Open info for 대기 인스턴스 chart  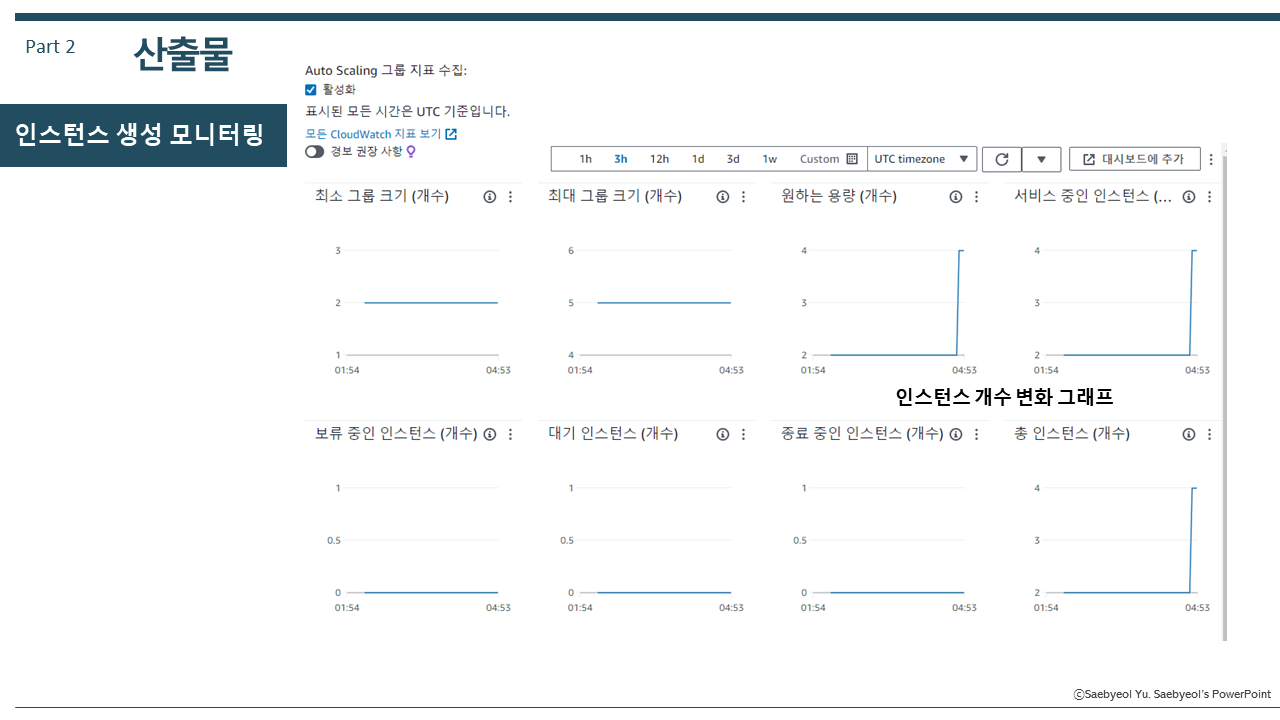[723, 434]
